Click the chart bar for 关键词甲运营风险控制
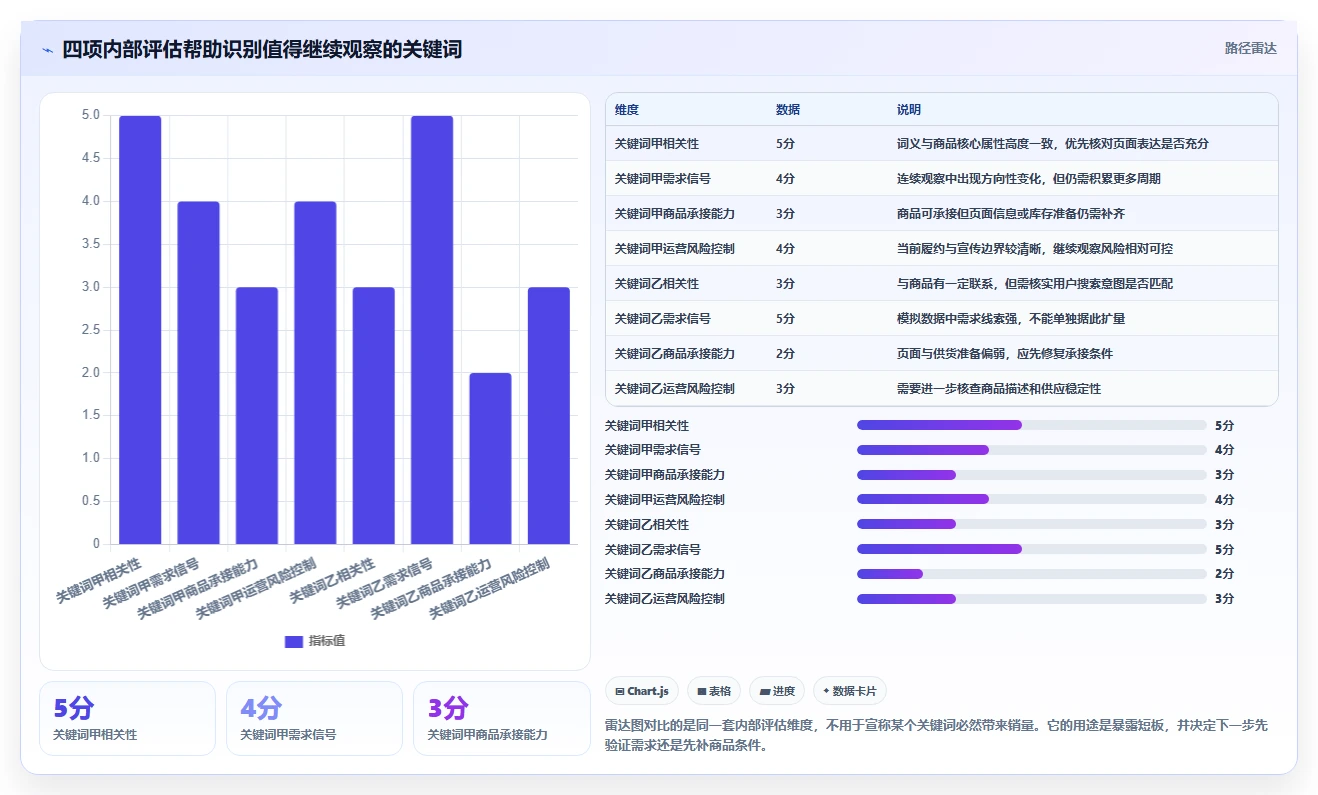This screenshot has width=1318, height=795. (315, 373)
